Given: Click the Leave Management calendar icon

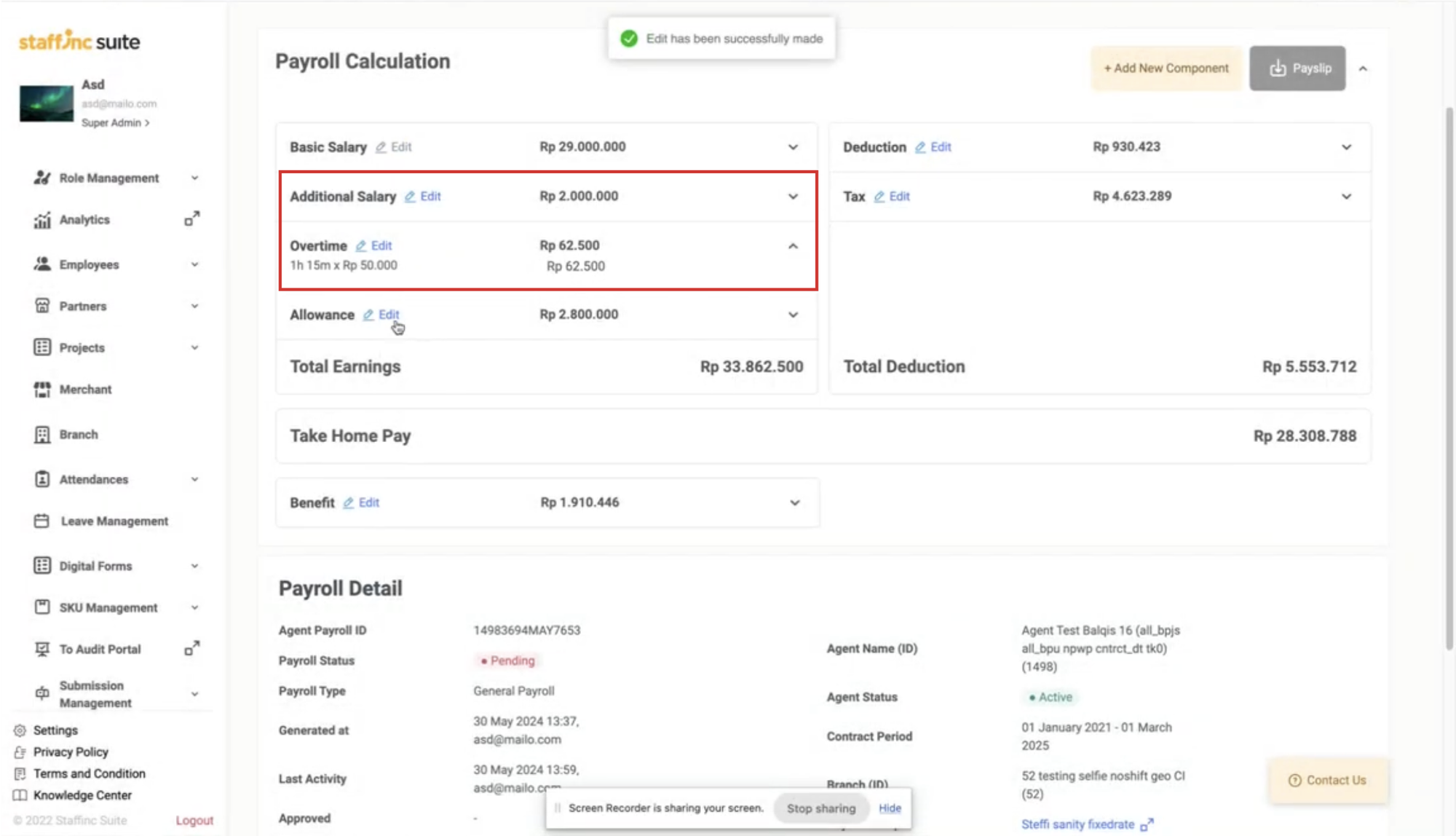Looking at the screenshot, I should [42, 521].
